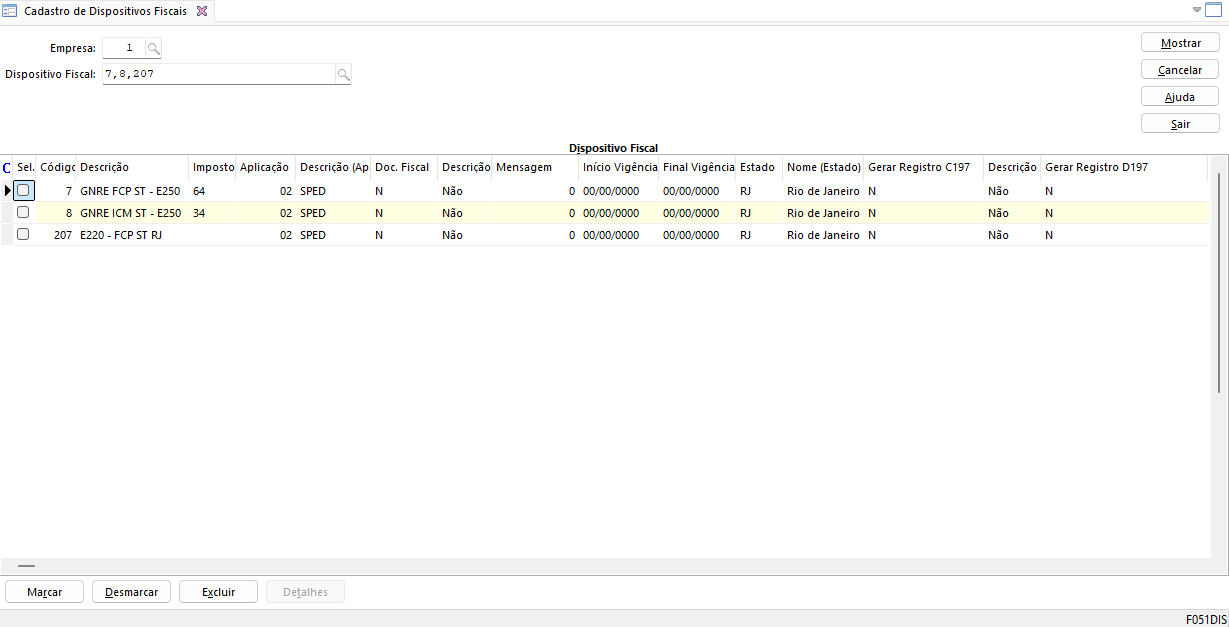Screen dimensions: 1229x627
Task: Select the E220 - FCP ST RJ description cell
Action: coord(133,234)
